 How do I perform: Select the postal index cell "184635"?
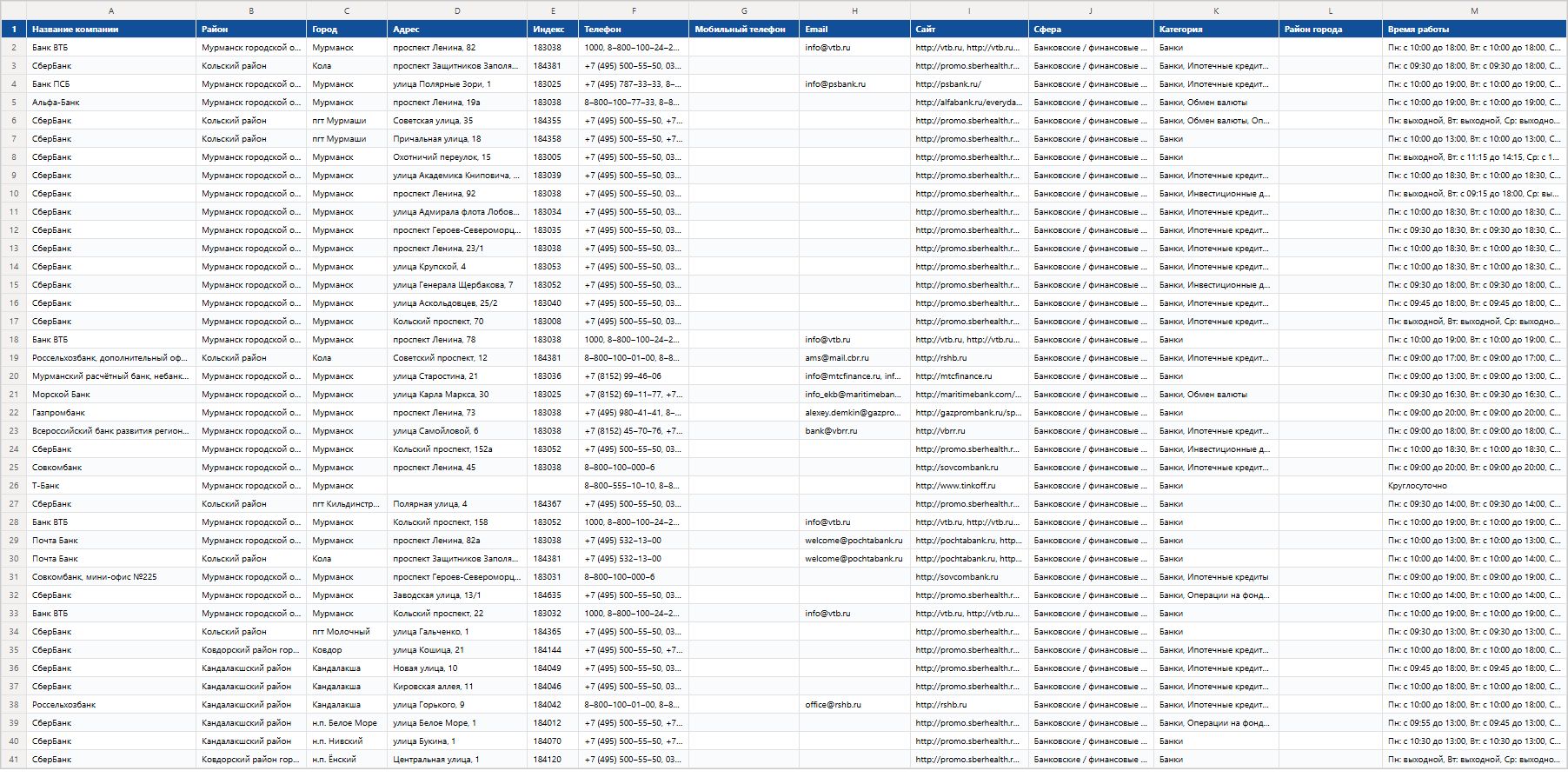click(553, 595)
